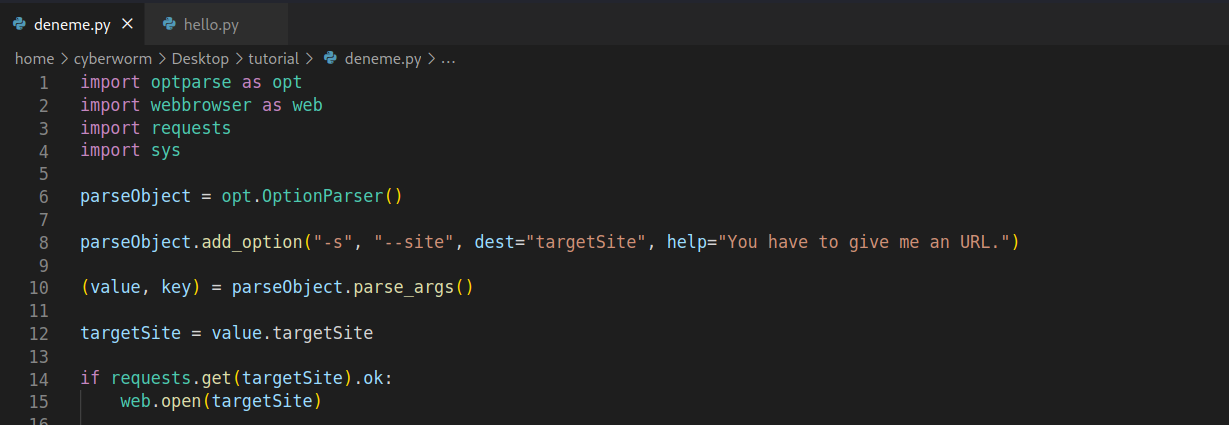This screenshot has width=1229, height=425.
Task: Close the deneme.py tab
Action: click(126, 24)
